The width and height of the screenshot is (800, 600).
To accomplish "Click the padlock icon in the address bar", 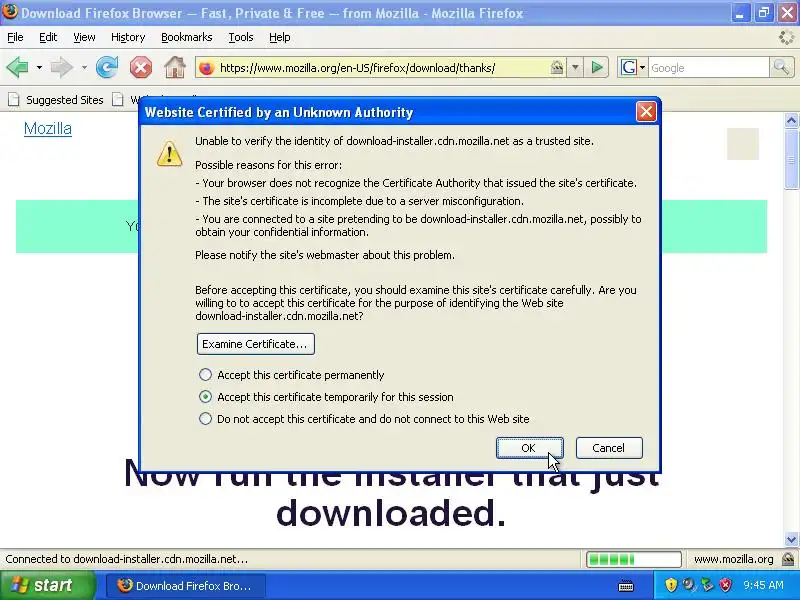I will [x=557, y=67].
